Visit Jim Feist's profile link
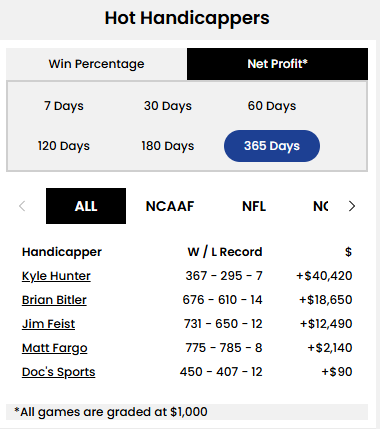 (x=48, y=324)
